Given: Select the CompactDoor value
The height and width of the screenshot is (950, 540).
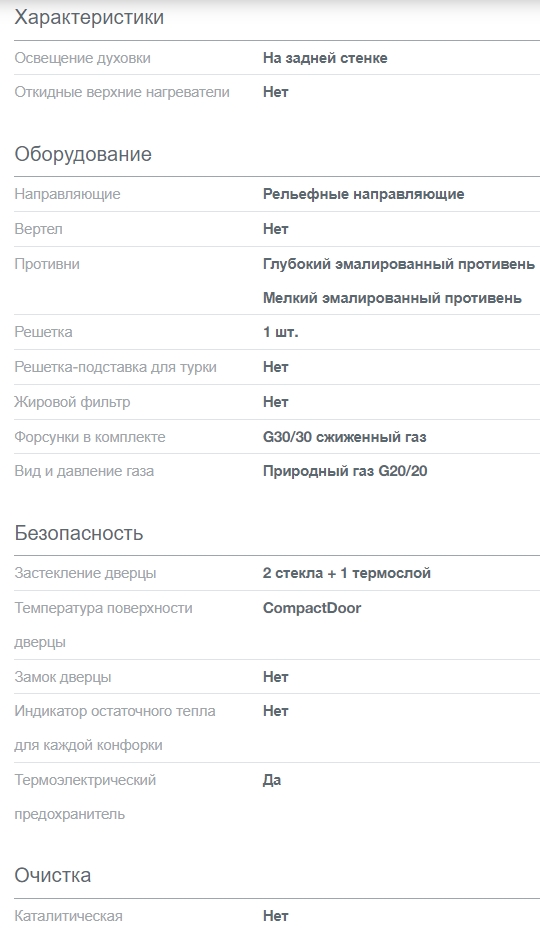Looking at the screenshot, I should point(312,608).
